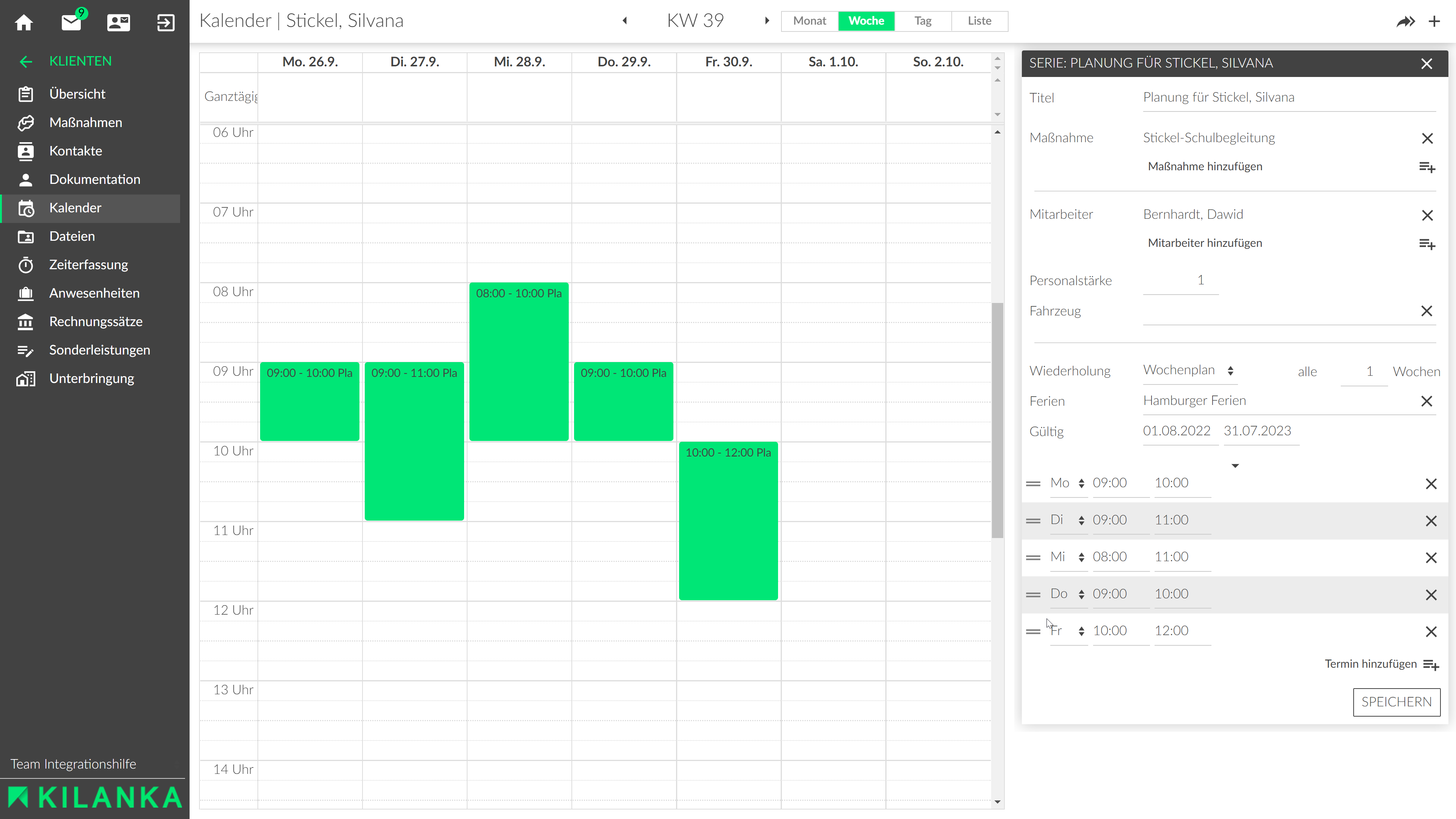
Task: Go back to Klienten with arrow
Action: [x=25, y=61]
